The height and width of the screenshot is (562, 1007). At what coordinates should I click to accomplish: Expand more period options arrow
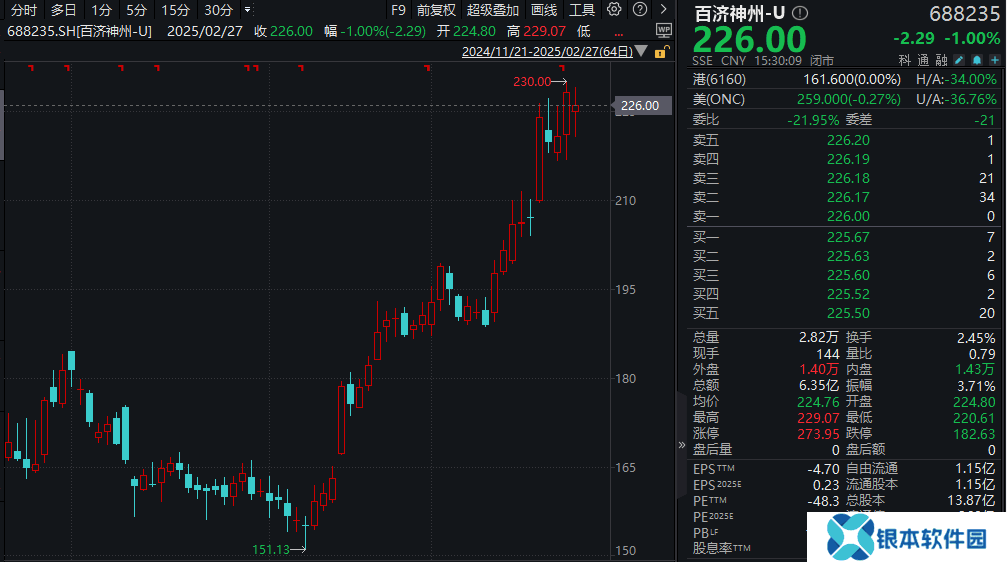(247, 10)
